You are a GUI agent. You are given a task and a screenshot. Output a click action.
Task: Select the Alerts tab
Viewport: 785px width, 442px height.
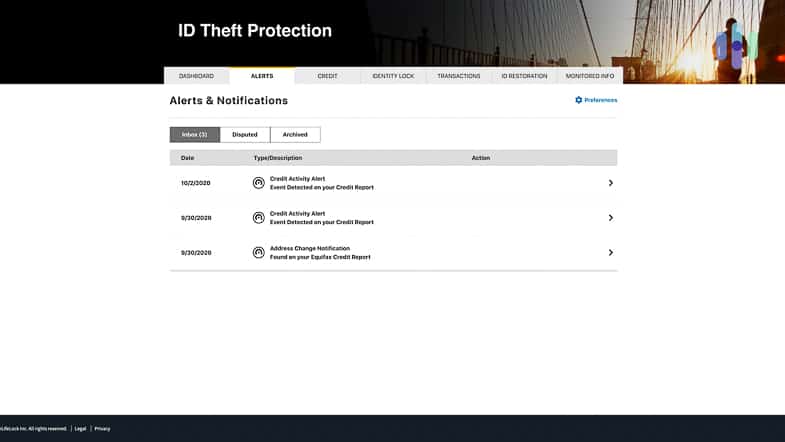[262, 76]
